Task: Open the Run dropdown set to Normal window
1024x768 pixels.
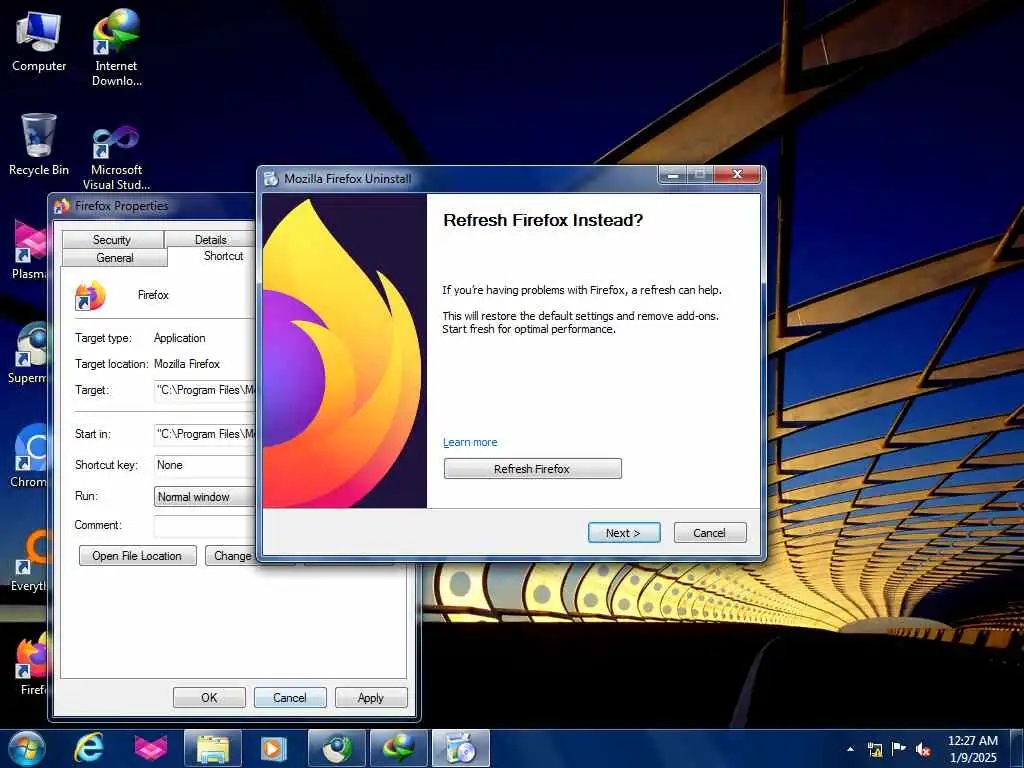Action: [x=205, y=497]
